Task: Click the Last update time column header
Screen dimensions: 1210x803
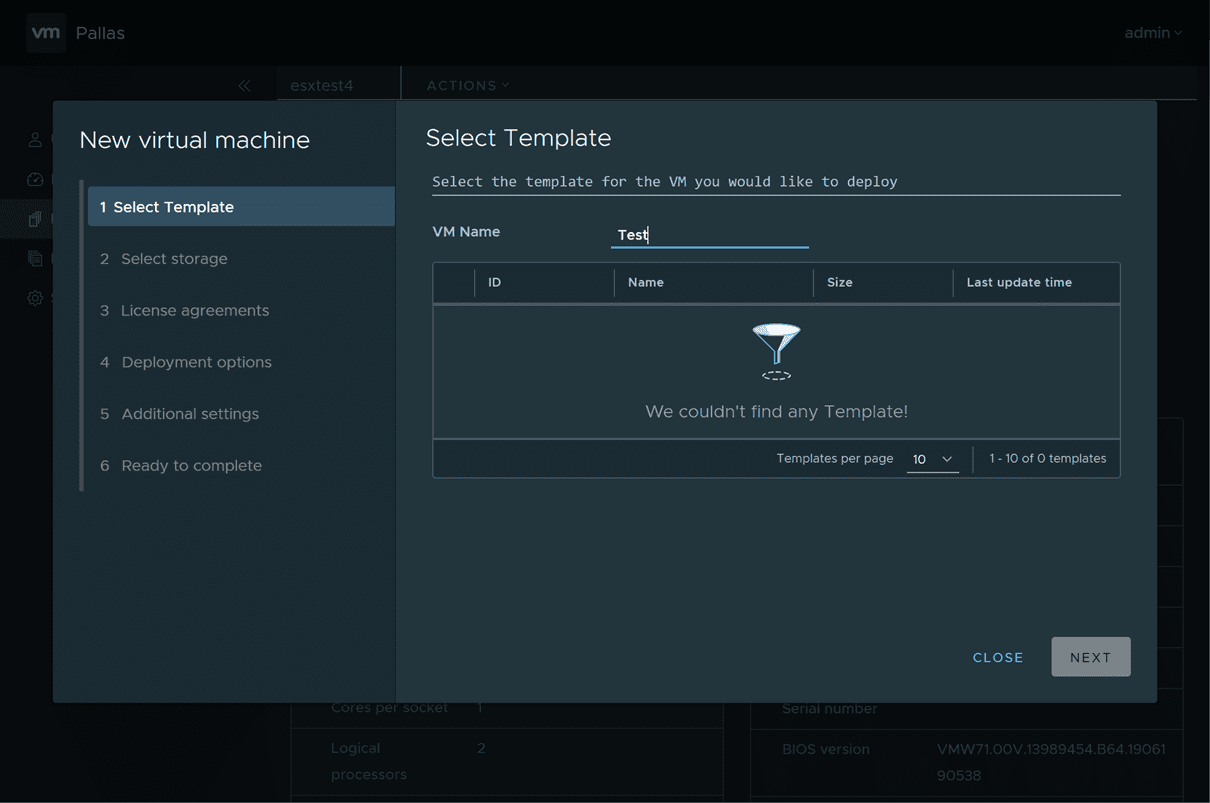Action: pyautogui.click(x=1019, y=283)
